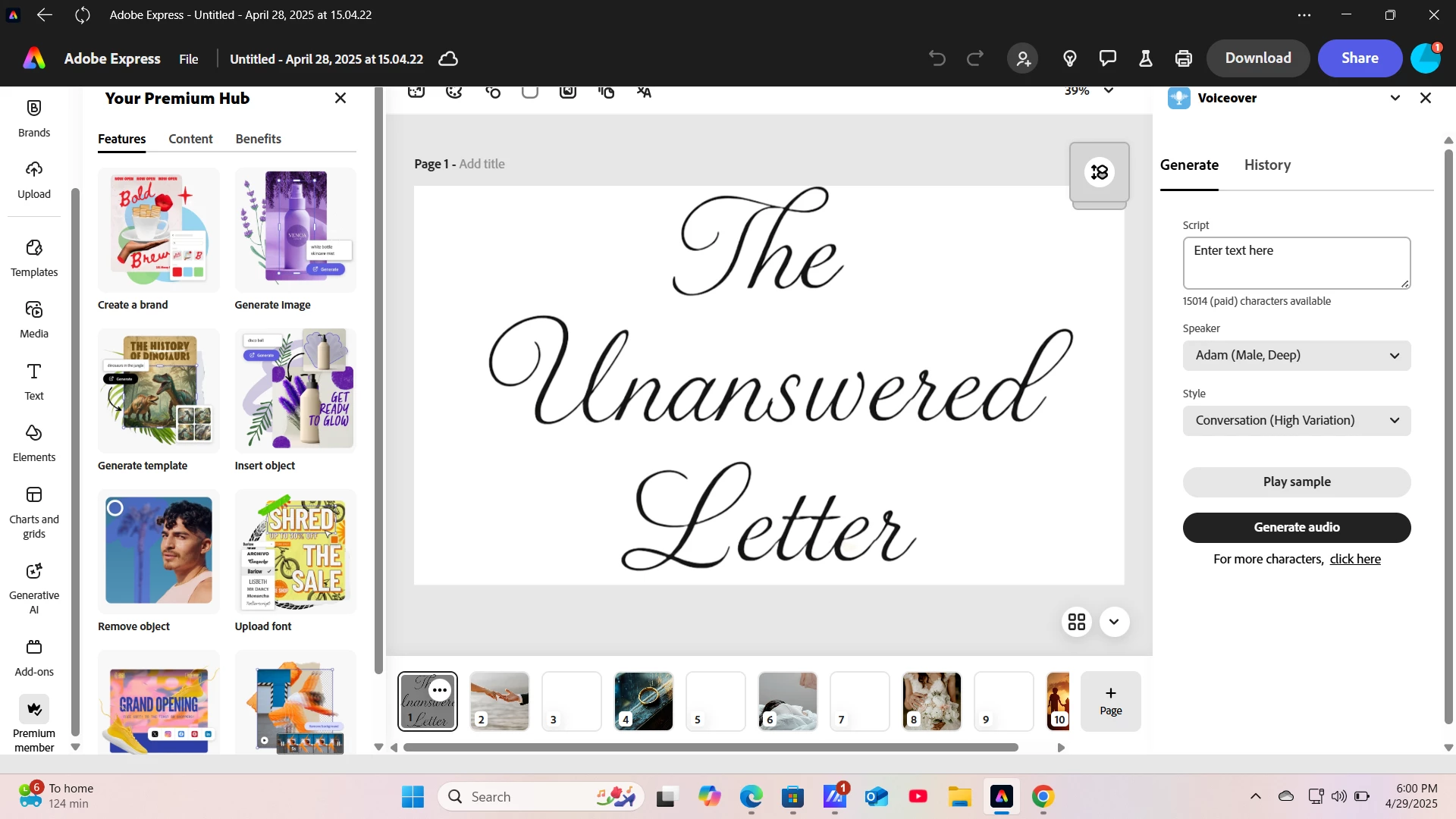Viewport: 1456px width, 819px height.
Task: Open the Speaker dropdown showing Adam
Action: (1296, 356)
